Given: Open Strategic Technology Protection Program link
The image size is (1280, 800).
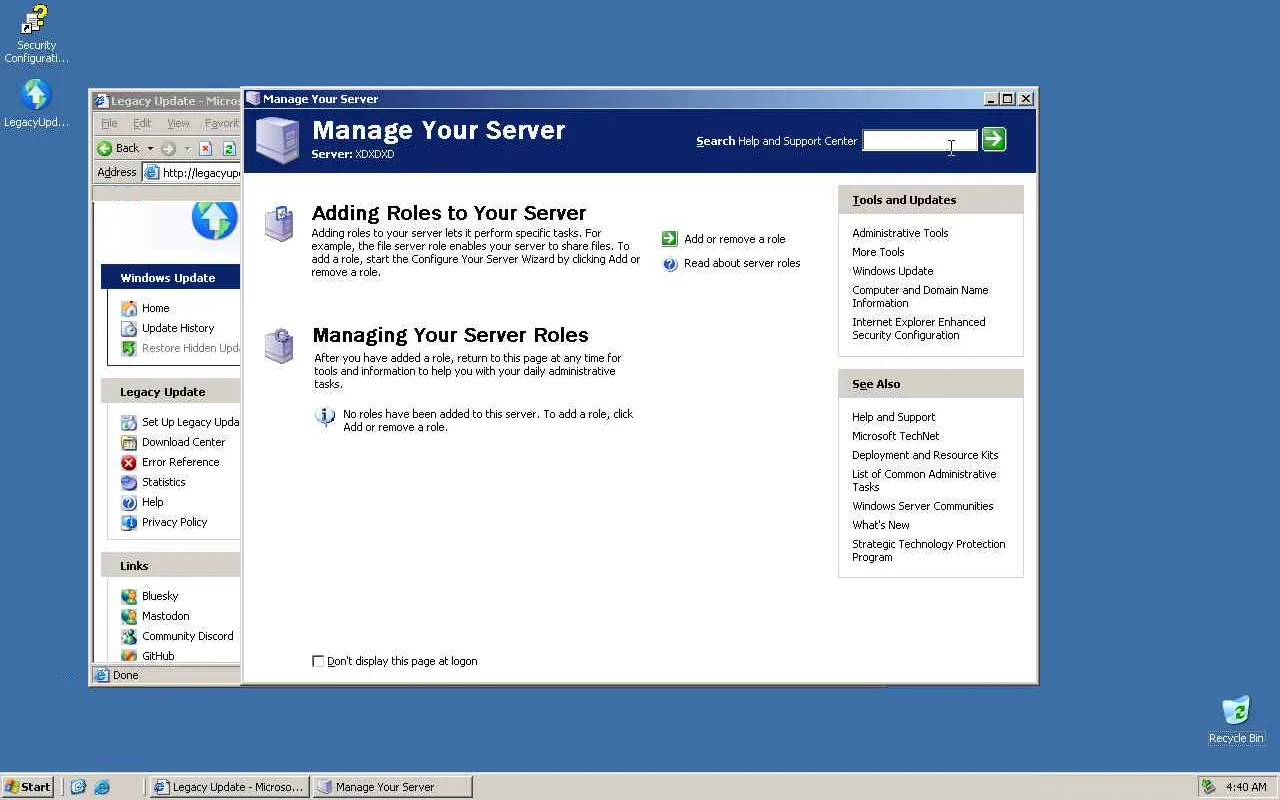Looking at the screenshot, I should [929, 551].
